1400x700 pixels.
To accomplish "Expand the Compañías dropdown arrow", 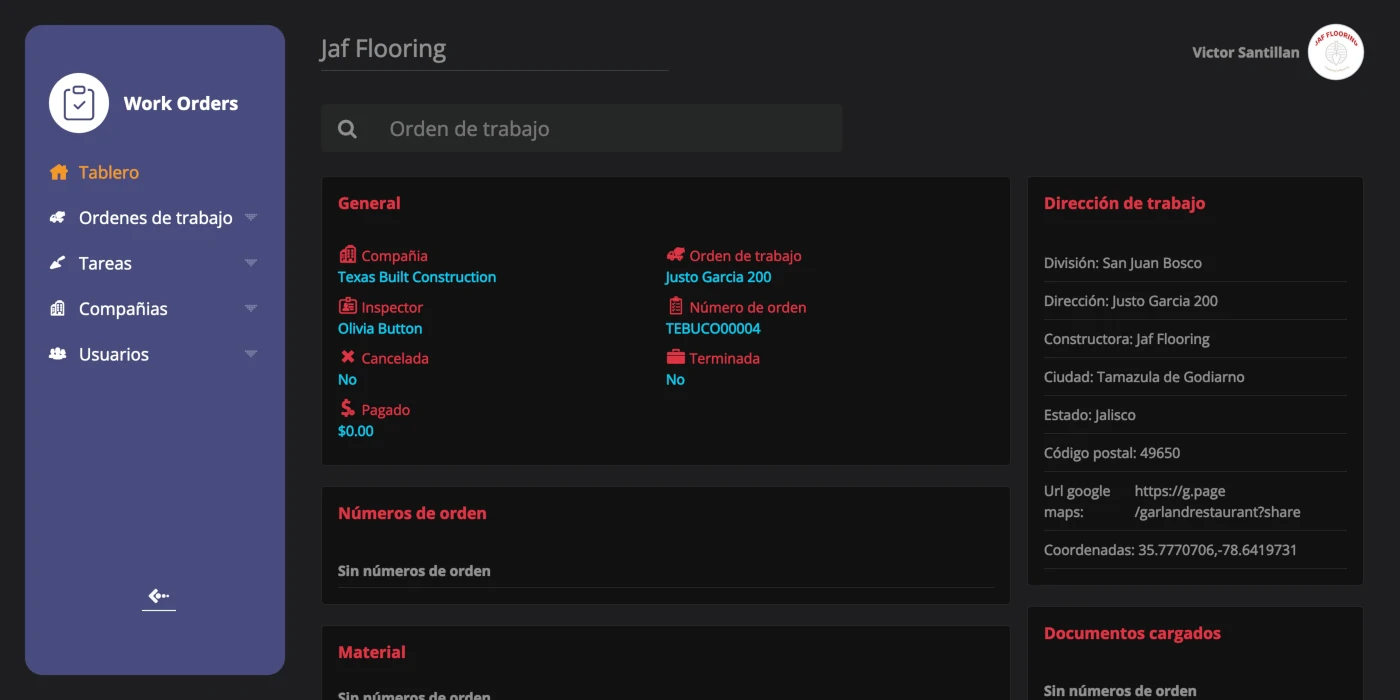I will 251,309.
